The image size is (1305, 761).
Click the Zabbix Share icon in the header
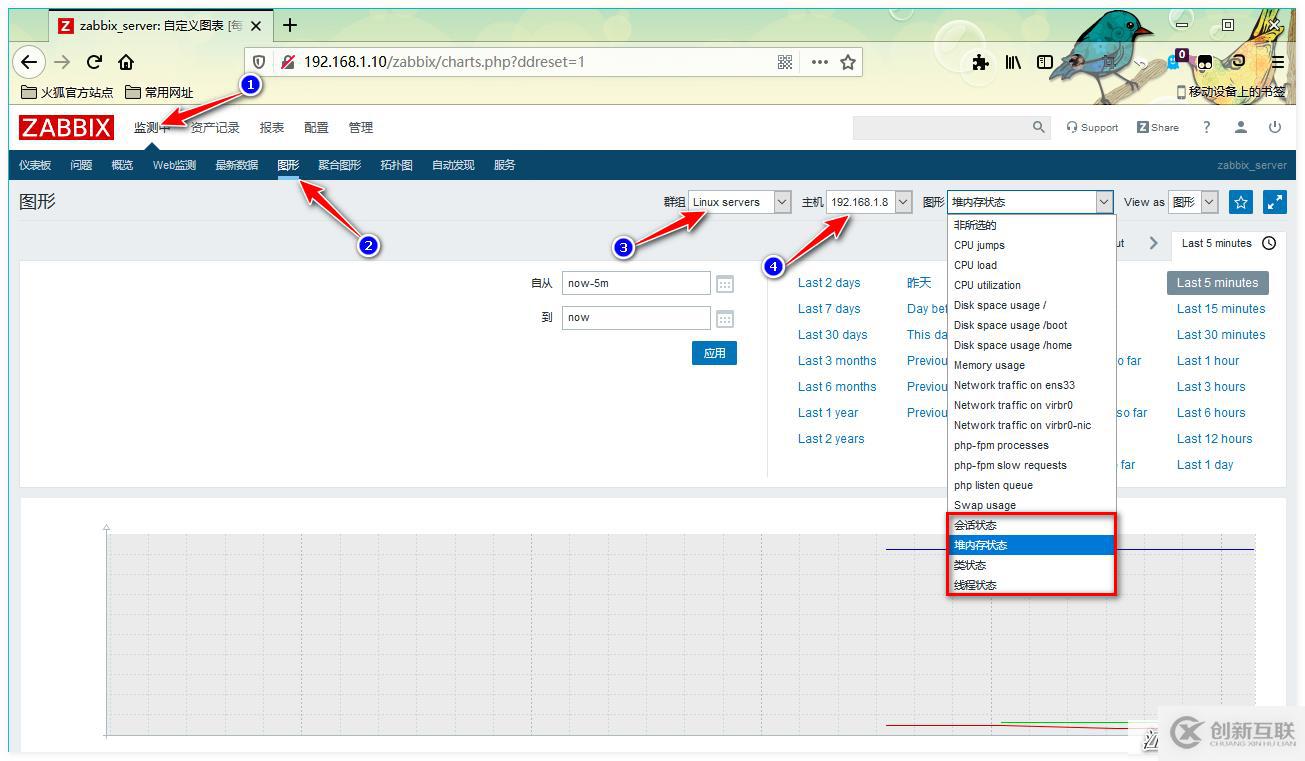point(1143,127)
